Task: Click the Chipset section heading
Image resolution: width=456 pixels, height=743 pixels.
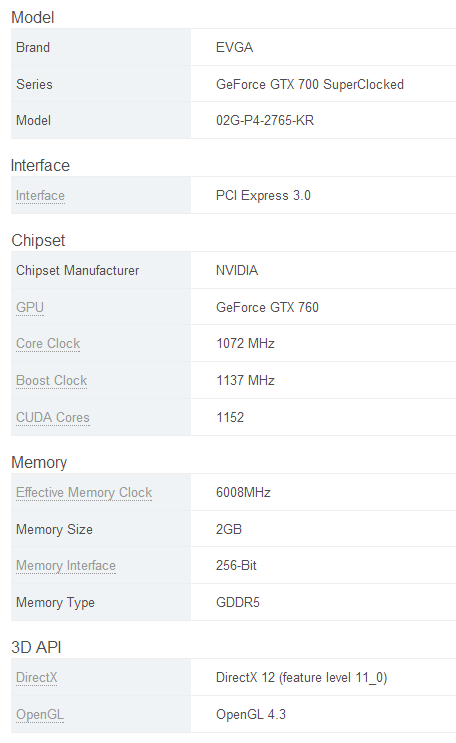Action: pyautogui.click(x=38, y=240)
